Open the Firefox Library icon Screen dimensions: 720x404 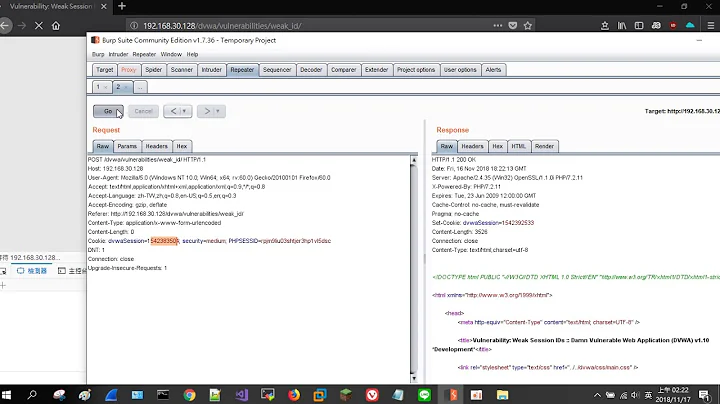622,26
